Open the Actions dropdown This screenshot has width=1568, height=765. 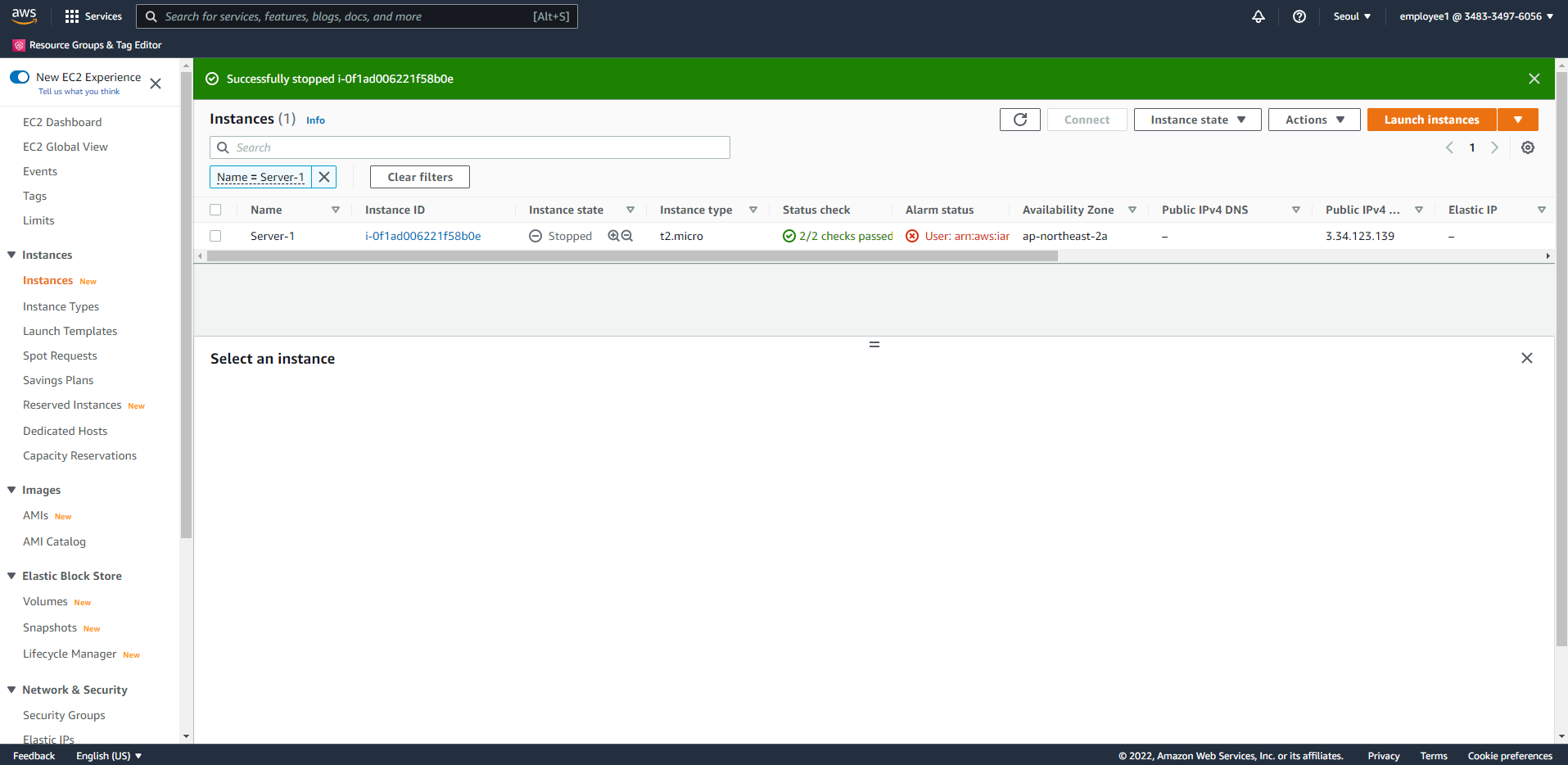(x=1314, y=120)
